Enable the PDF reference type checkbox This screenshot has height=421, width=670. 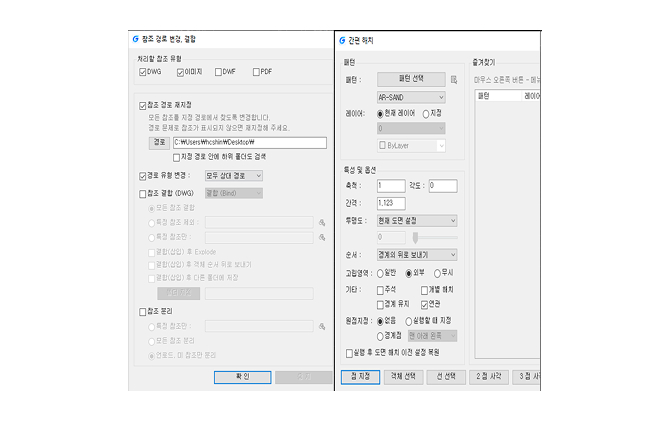[x=257, y=72]
